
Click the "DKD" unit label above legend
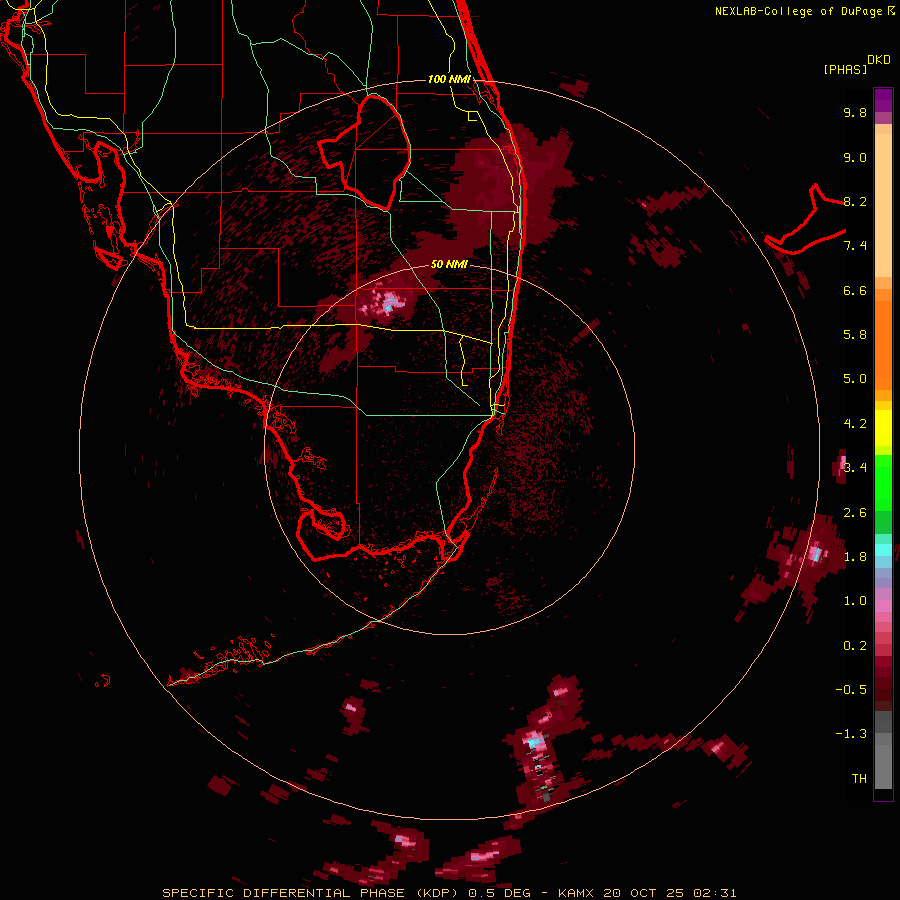pyautogui.click(x=879, y=60)
